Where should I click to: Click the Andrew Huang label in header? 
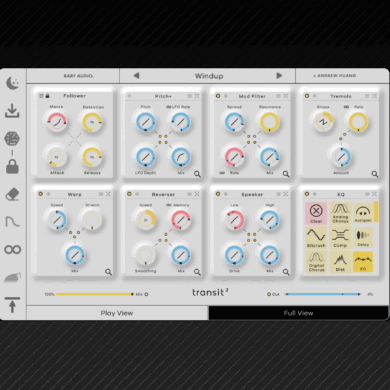335,76
